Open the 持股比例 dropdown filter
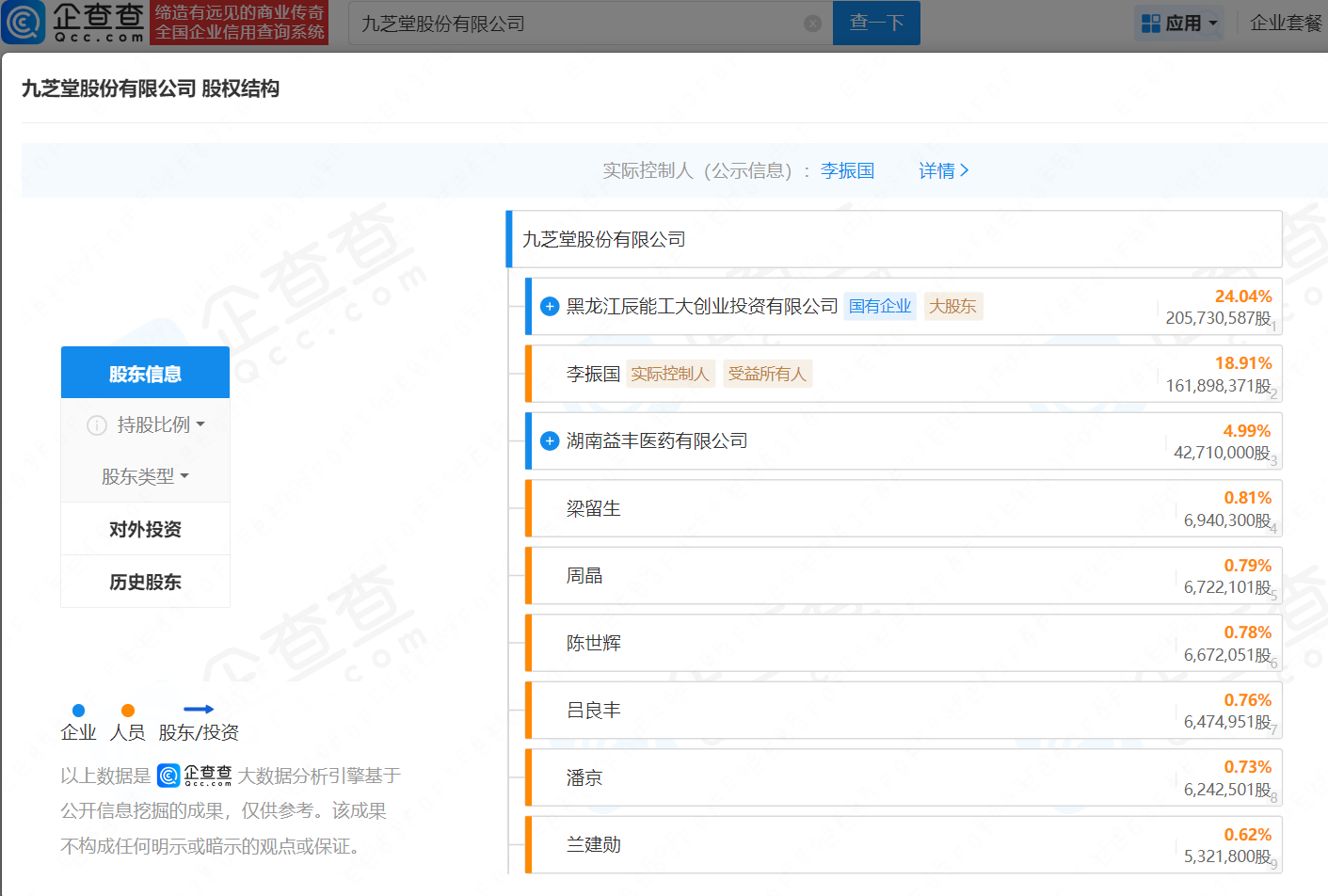 point(161,425)
